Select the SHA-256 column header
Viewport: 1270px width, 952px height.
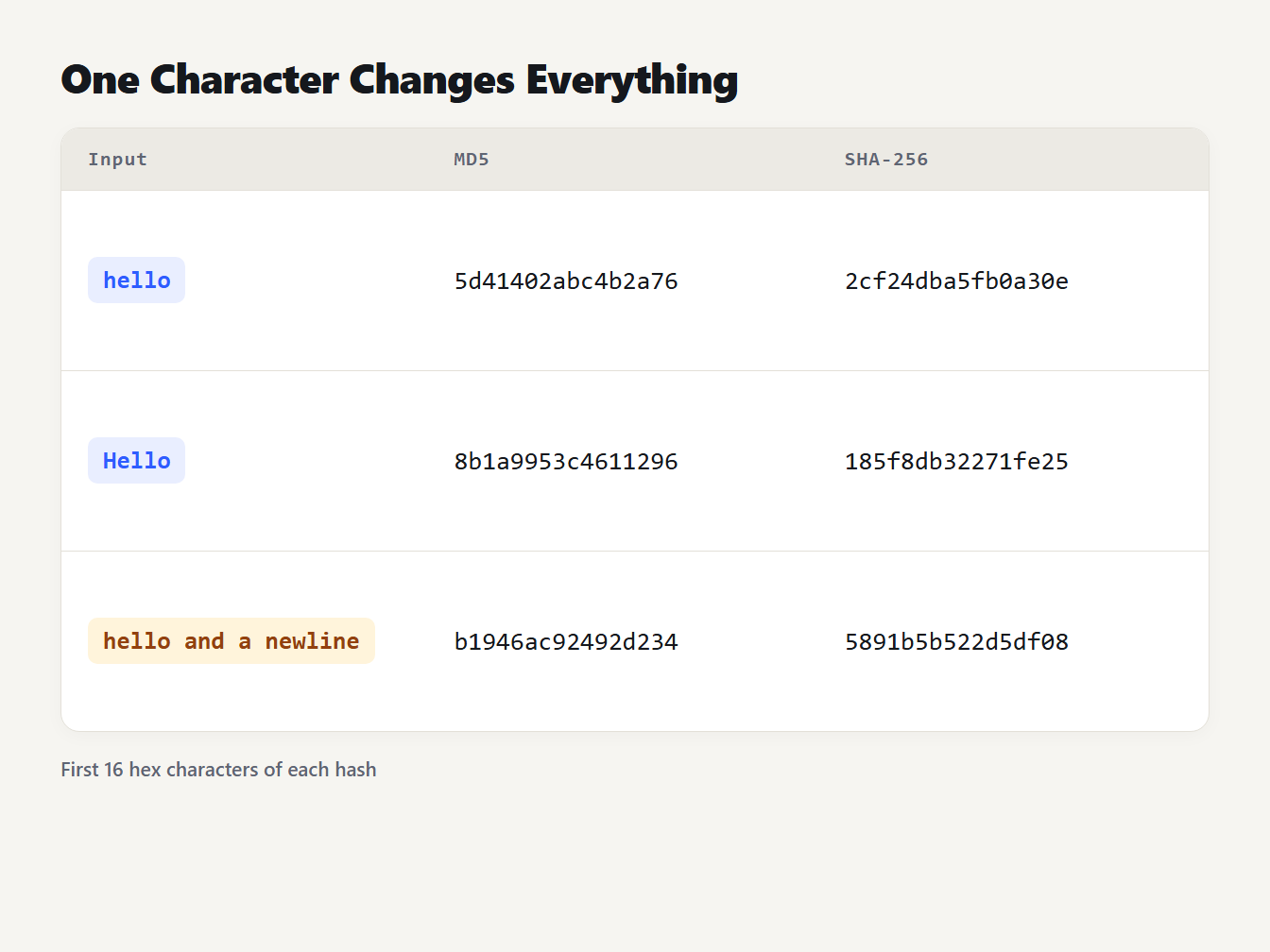coord(886,160)
